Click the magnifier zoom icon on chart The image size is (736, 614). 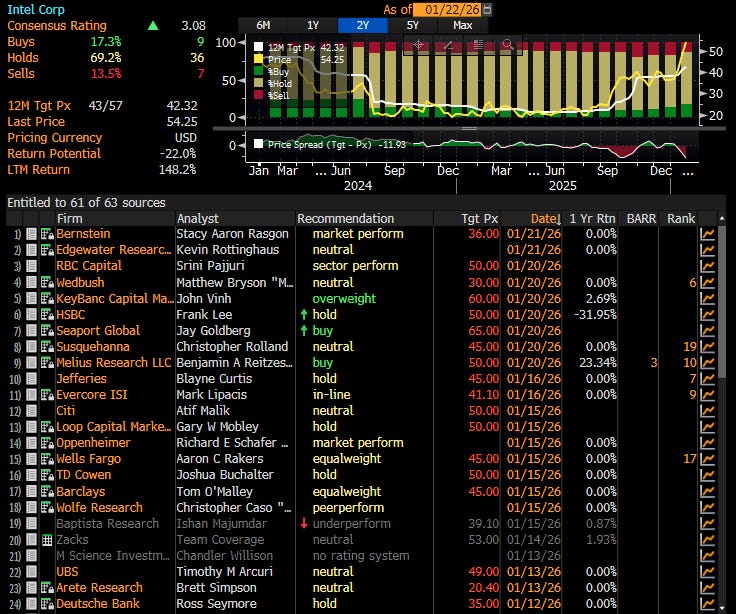[x=507, y=45]
